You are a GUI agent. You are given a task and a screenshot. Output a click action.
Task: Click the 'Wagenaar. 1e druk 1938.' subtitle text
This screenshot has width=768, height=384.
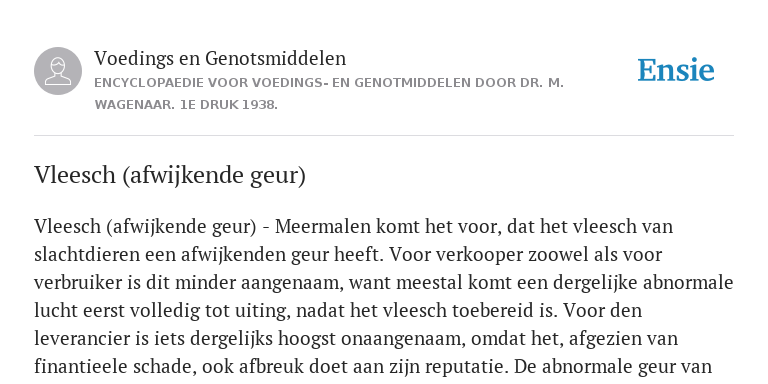[186, 105]
